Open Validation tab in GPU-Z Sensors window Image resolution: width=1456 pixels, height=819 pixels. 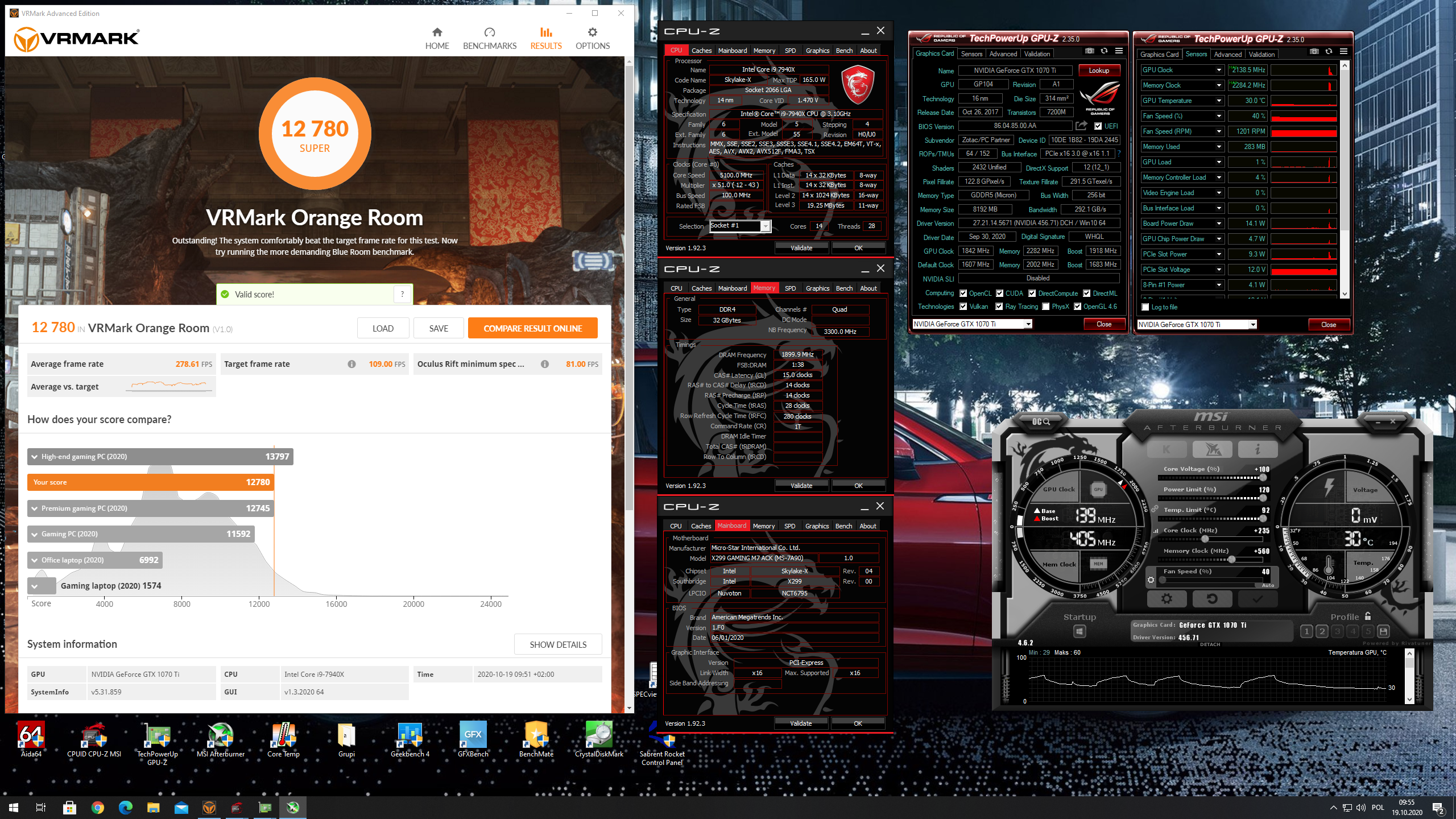click(1261, 55)
